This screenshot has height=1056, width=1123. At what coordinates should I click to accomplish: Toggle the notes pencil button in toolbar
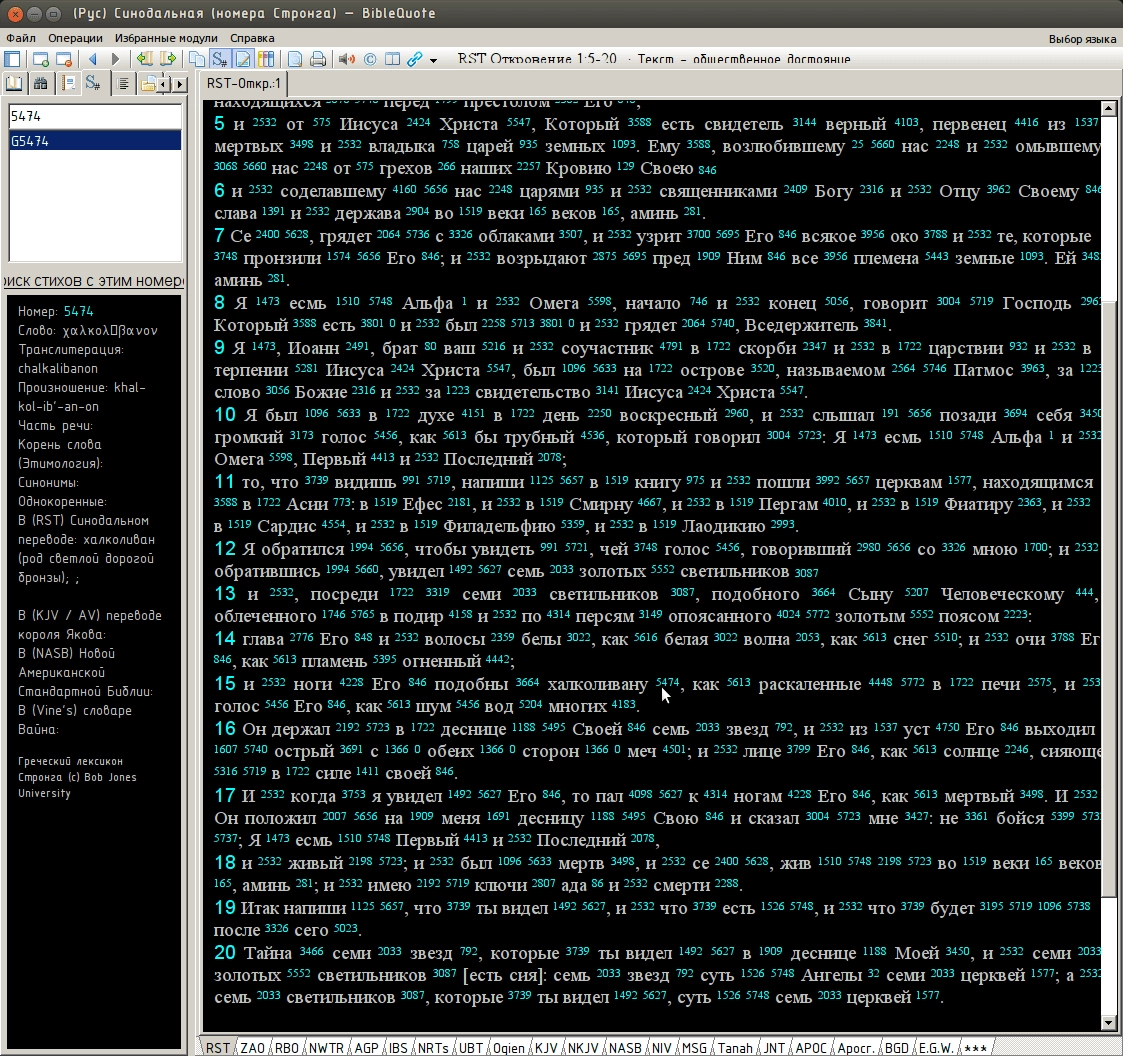point(244,59)
